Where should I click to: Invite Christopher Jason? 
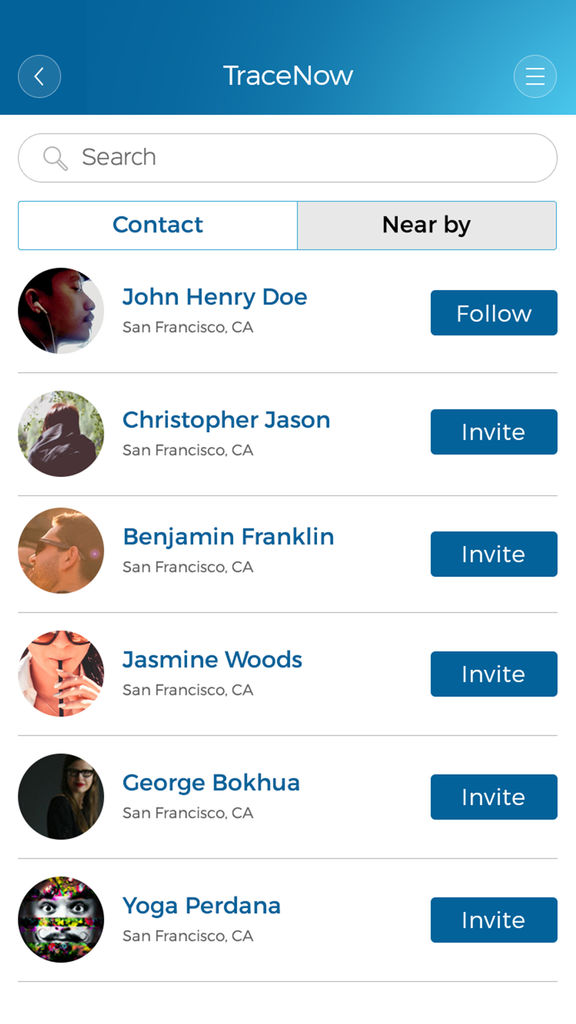pyautogui.click(x=494, y=432)
